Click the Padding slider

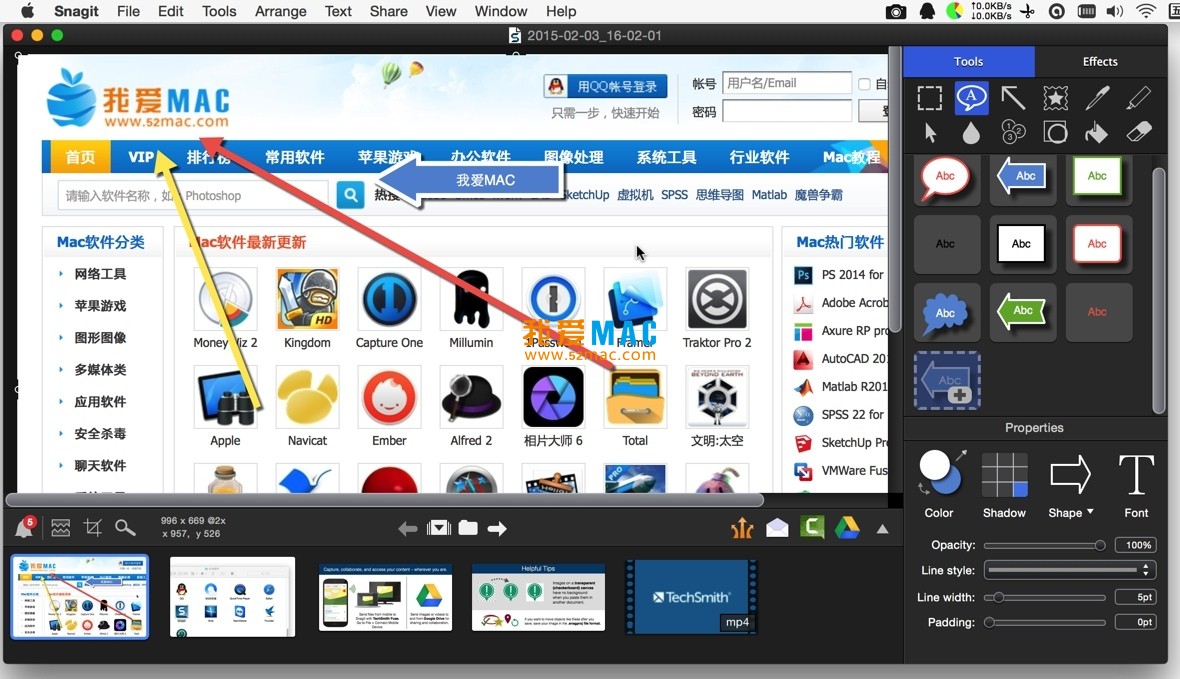click(x=1045, y=623)
